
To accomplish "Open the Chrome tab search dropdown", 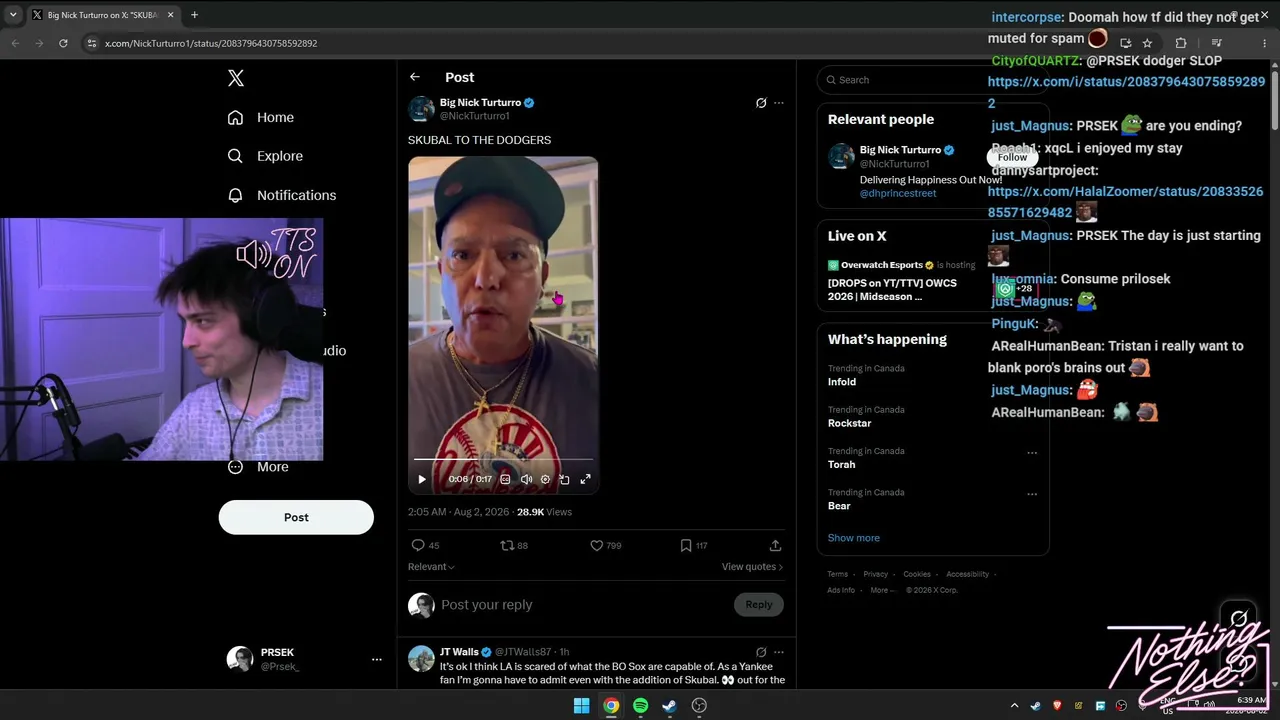I will [13, 15].
